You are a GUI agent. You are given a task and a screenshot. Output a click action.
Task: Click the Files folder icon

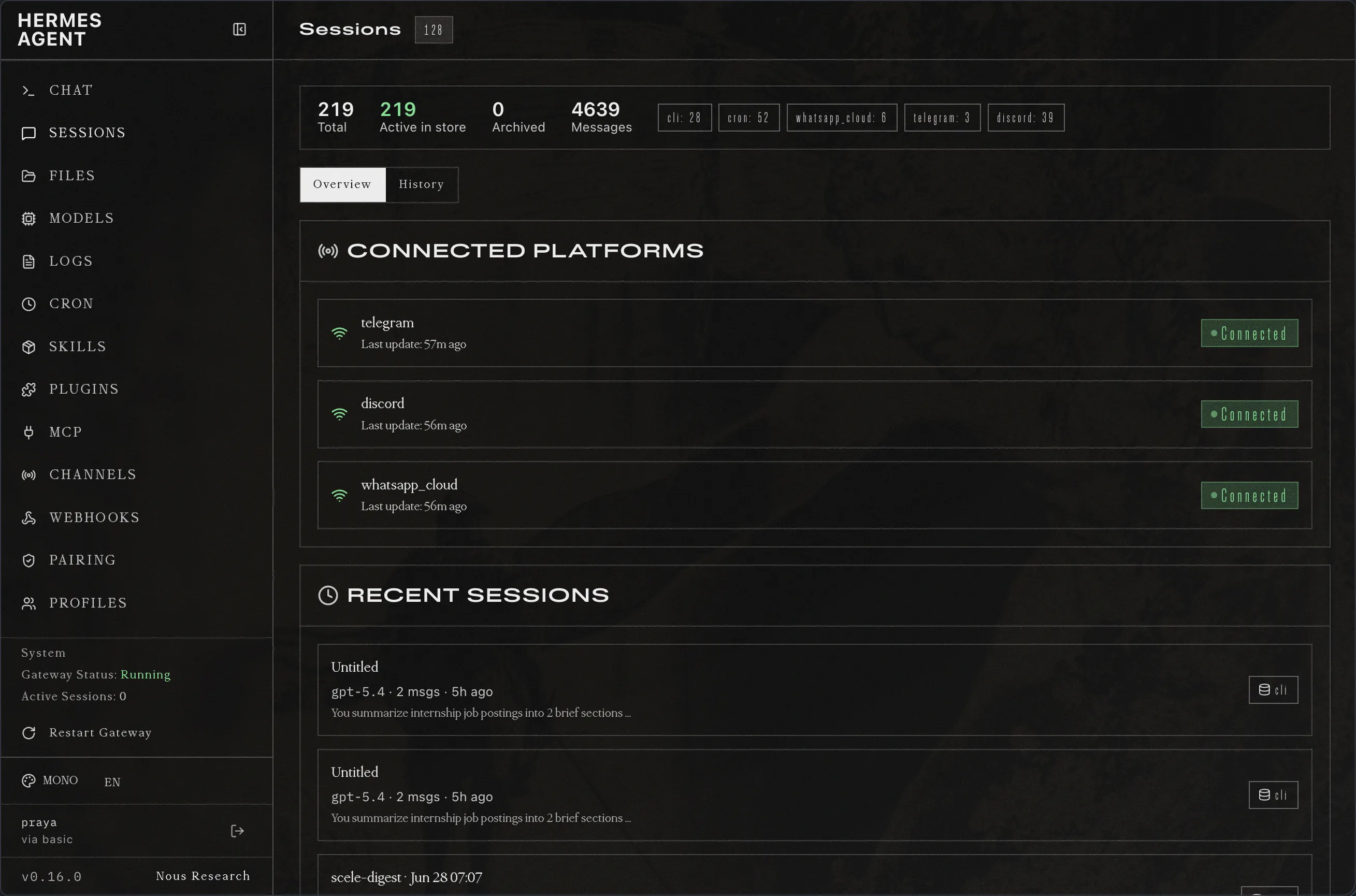28,176
